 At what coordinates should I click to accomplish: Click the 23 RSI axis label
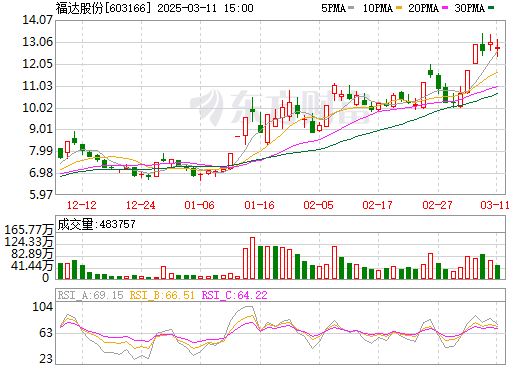tap(46, 359)
